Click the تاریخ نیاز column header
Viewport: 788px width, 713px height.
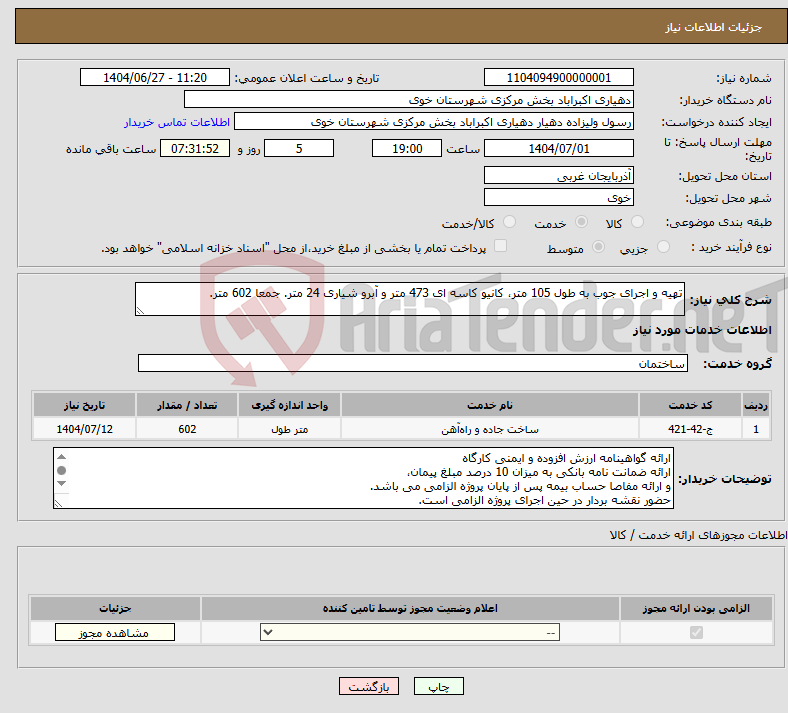(84, 405)
